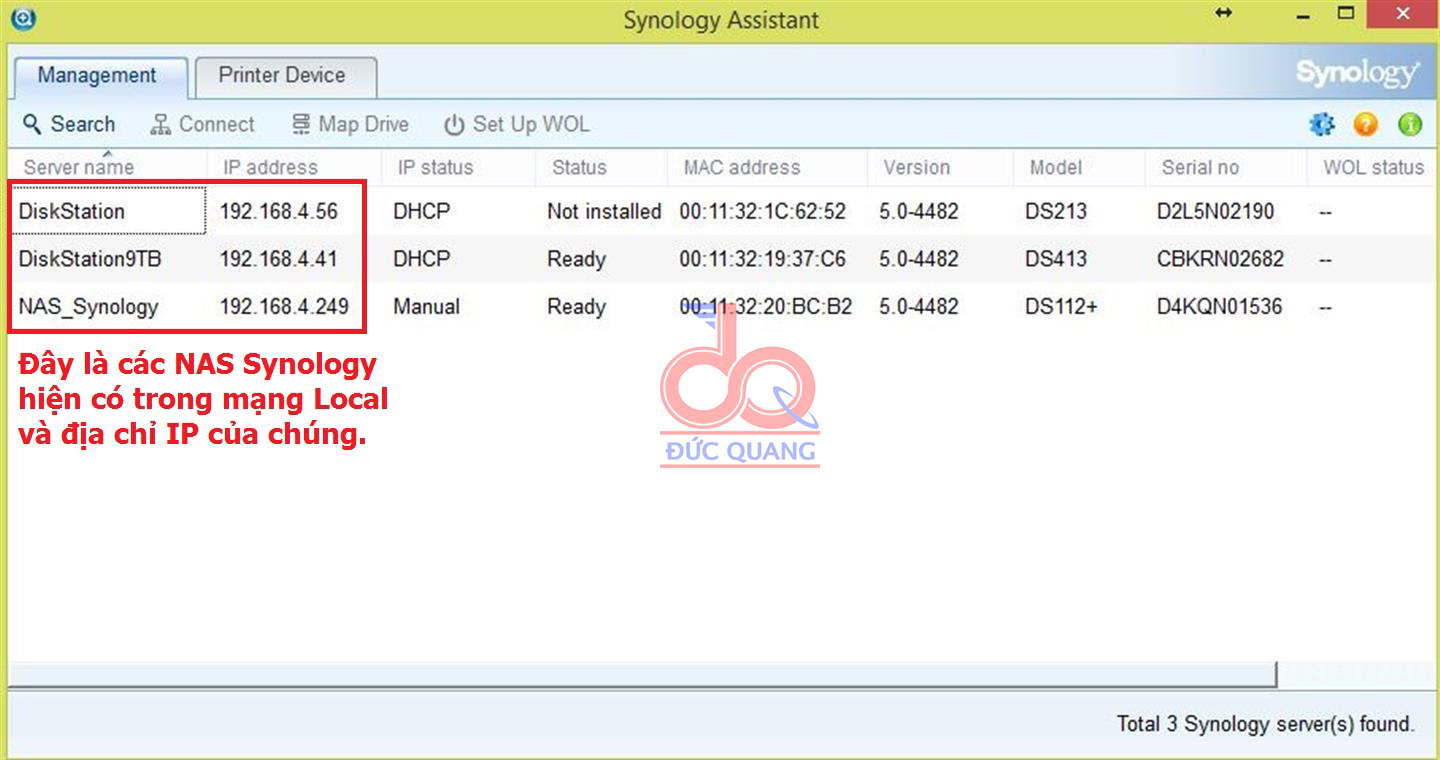1440x760 pixels.
Task: Click IP address 192.168.4.249
Action: (x=284, y=307)
